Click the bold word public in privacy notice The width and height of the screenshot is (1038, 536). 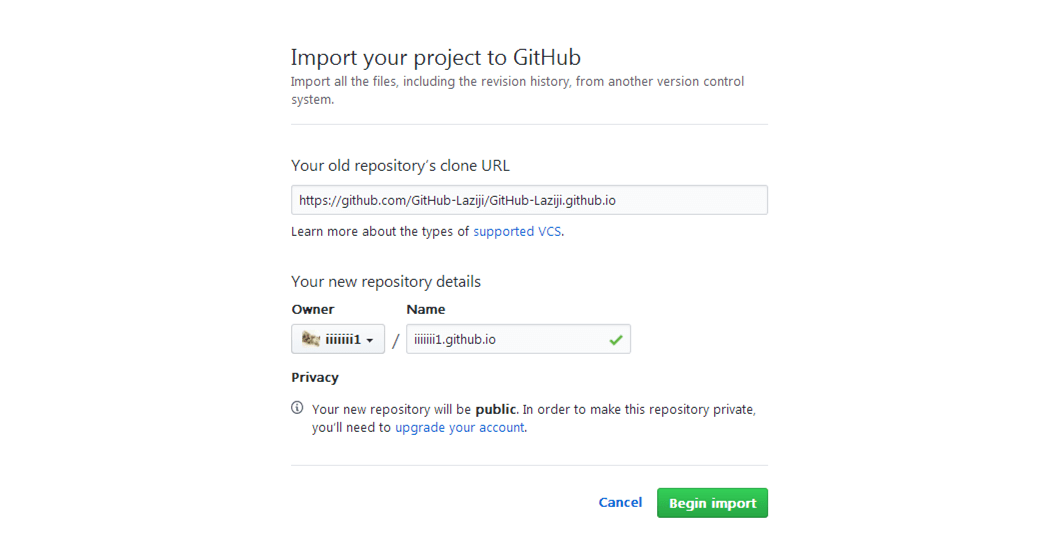(496, 410)
